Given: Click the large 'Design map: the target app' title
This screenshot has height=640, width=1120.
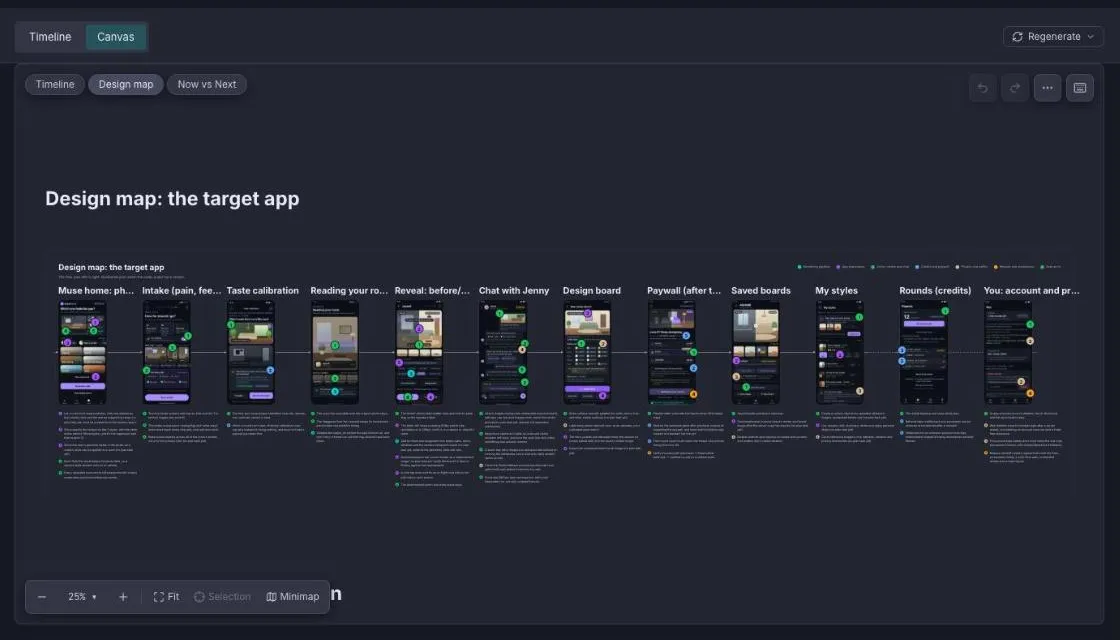Looking at the screenshot, I should point(172,199).
